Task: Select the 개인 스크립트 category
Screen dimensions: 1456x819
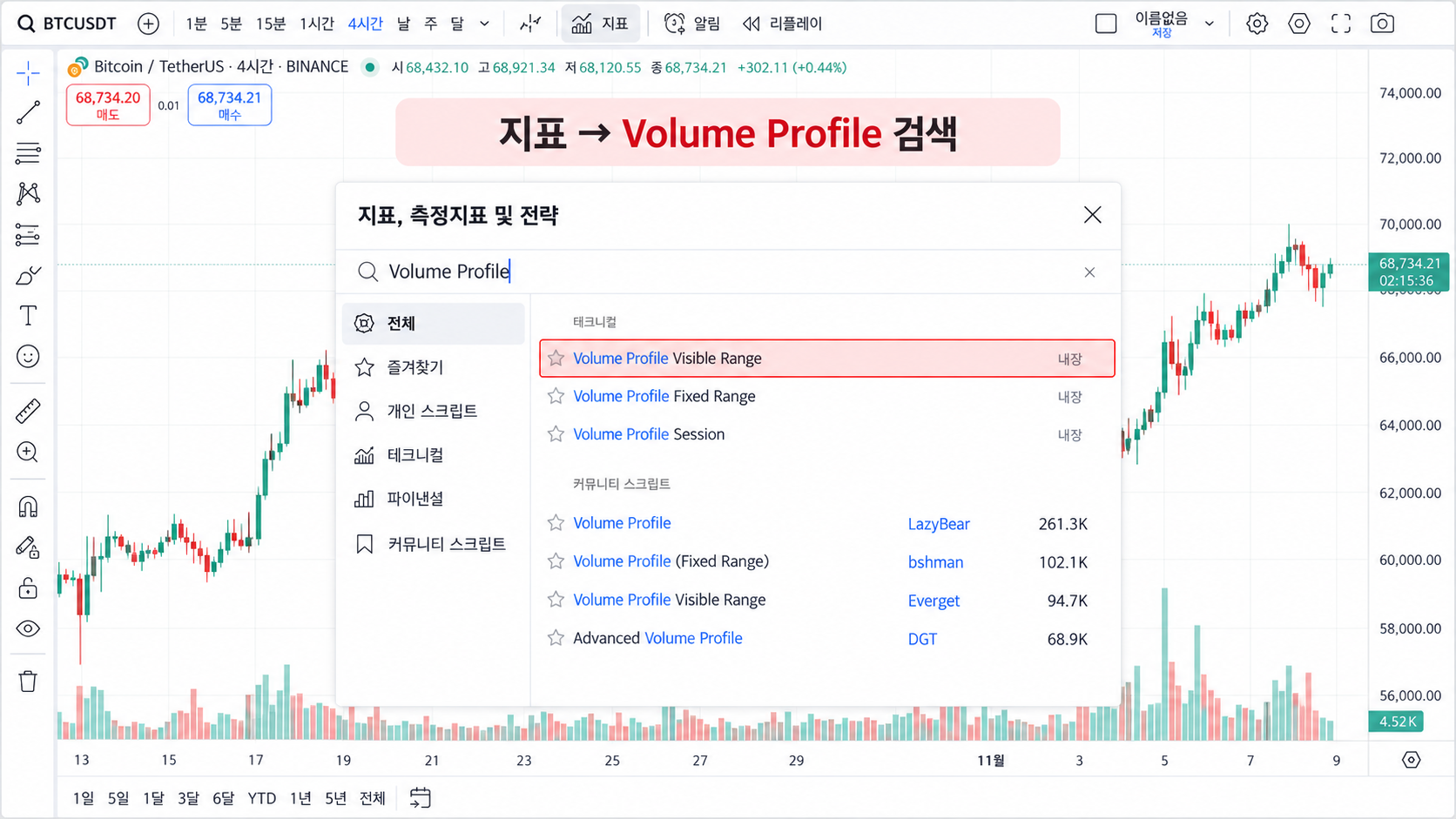Action: tap(434, 411)
